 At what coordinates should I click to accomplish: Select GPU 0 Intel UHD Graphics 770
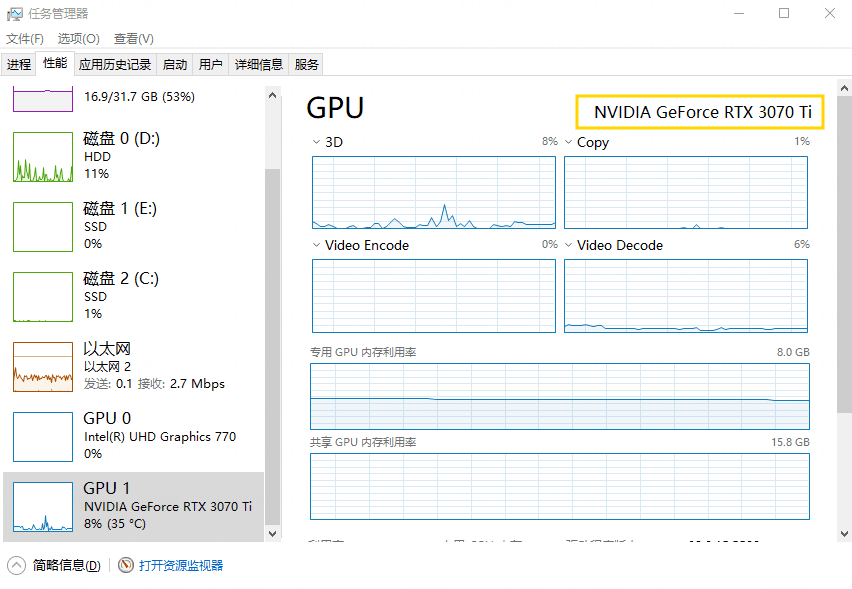134,437
